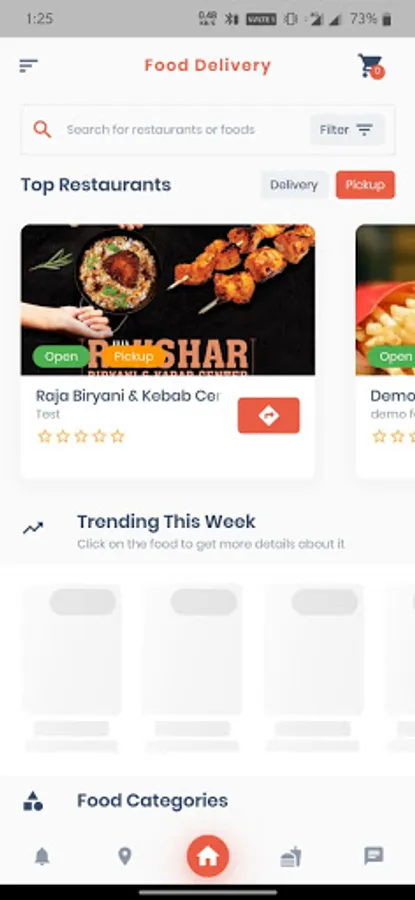Open the map location pin tab
The height and width of the screenshot is (900, 415).
[125, 856]
